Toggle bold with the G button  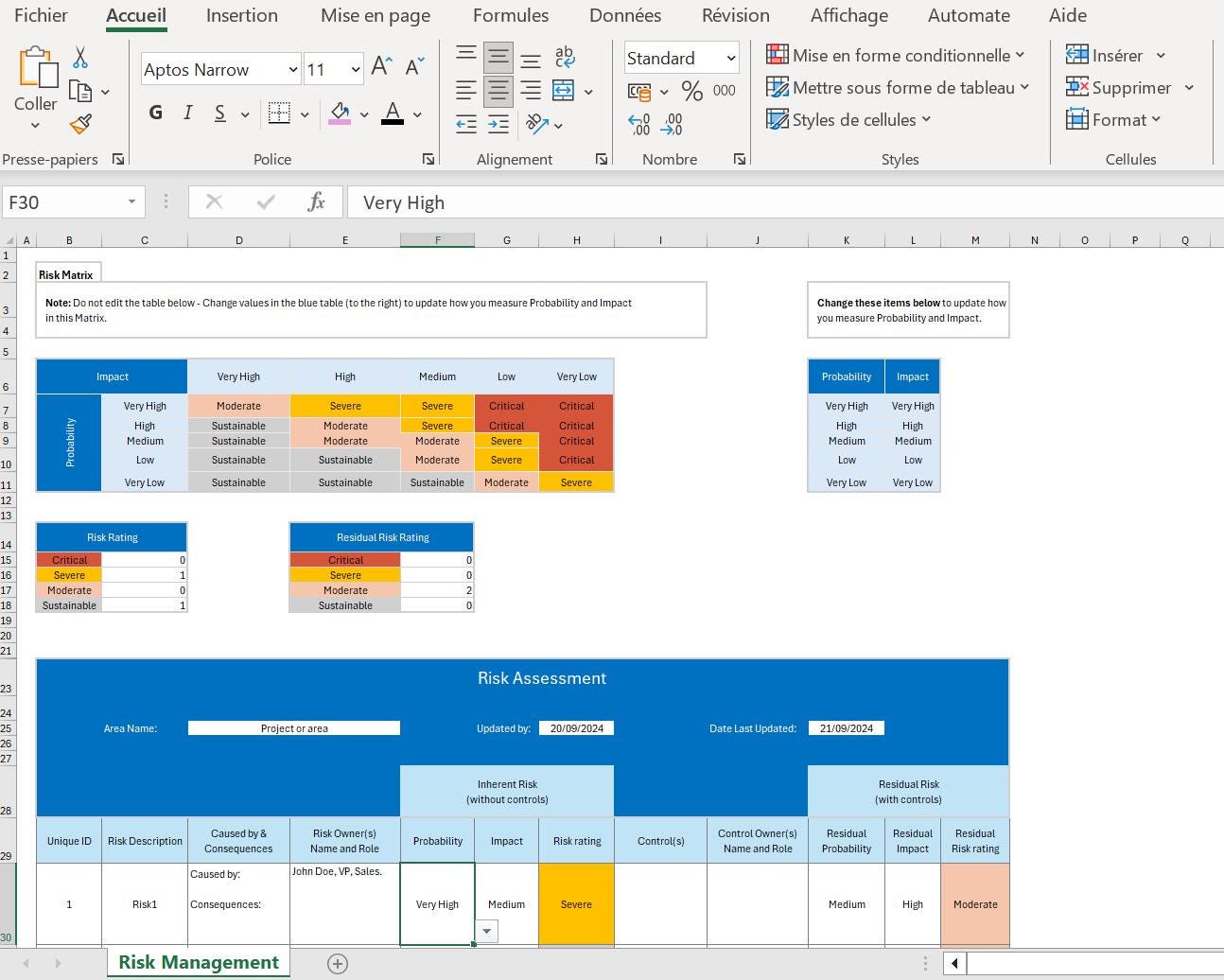pyautogui.click(x=155, y=113)
